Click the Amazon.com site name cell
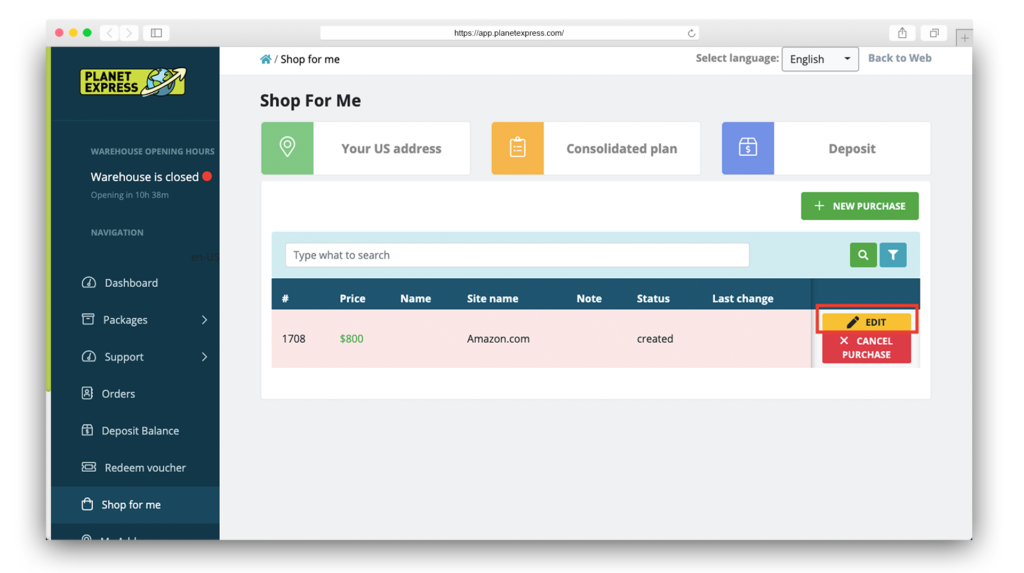The height and width of the screenshot is (573, 1024). 498,338
